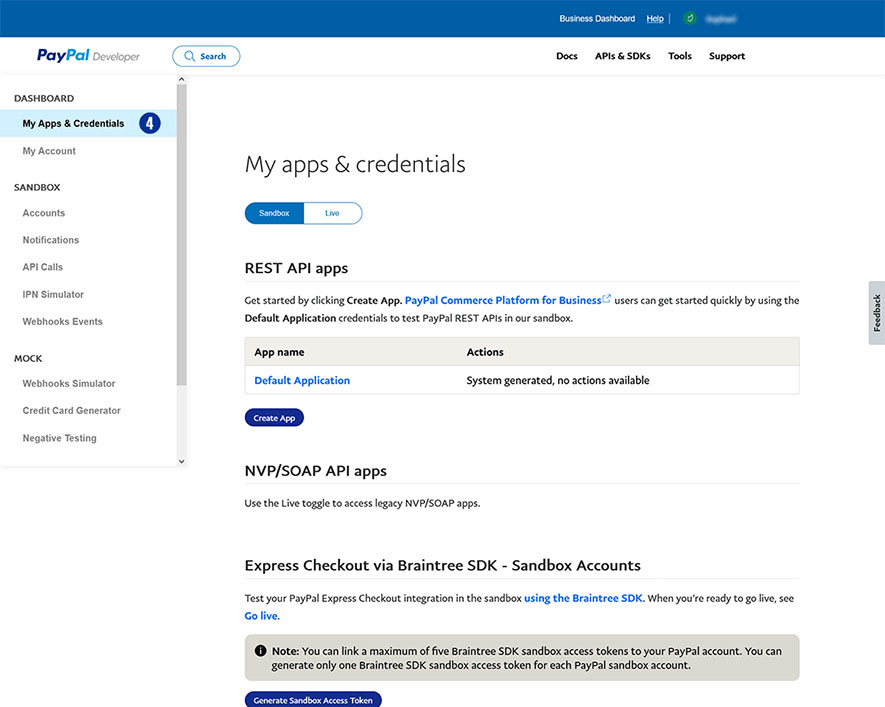
Task: Click the PayPal Developer logo
Action: (x=88, y=56)
